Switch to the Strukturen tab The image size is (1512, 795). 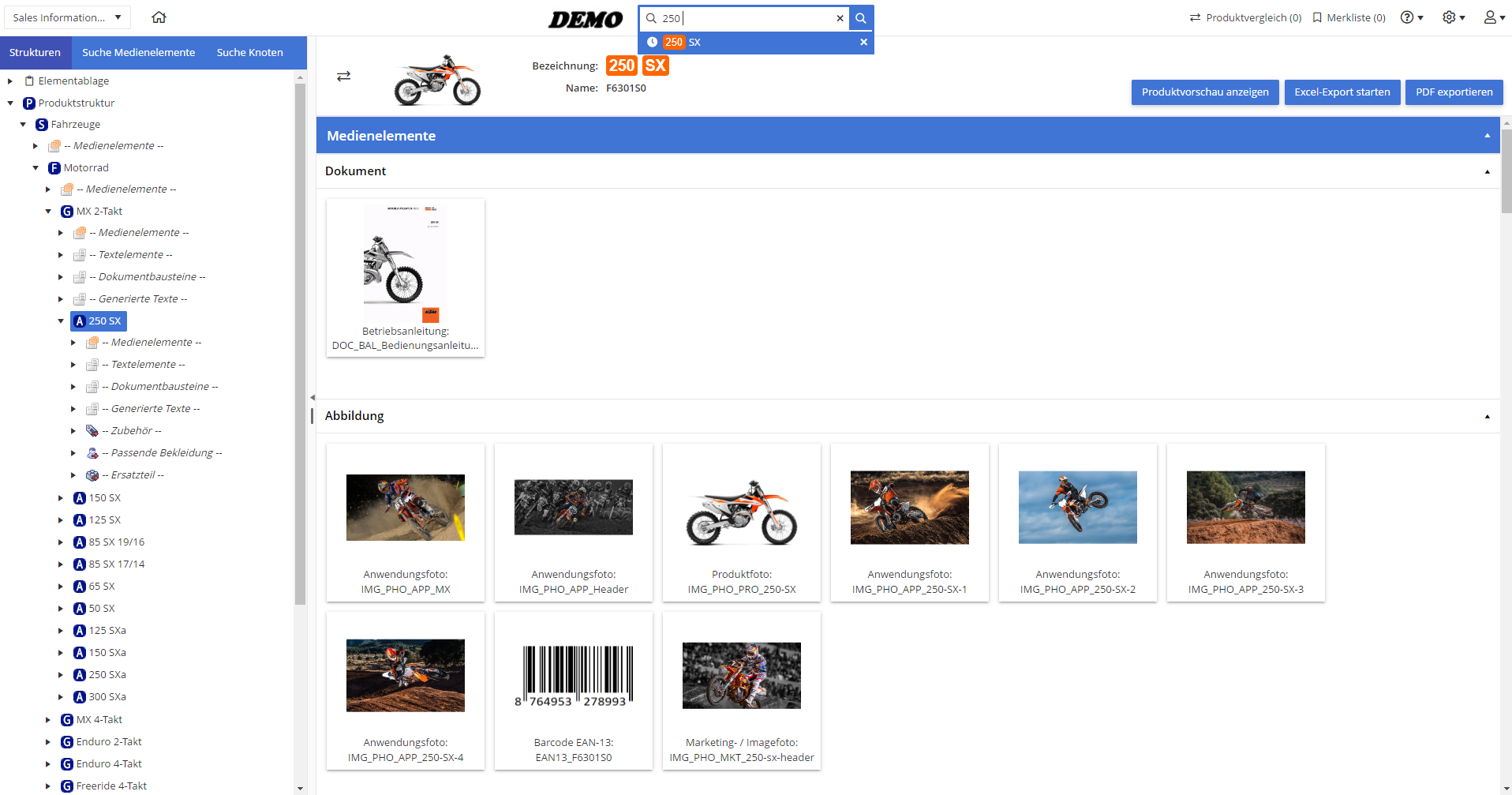point(35,53)
